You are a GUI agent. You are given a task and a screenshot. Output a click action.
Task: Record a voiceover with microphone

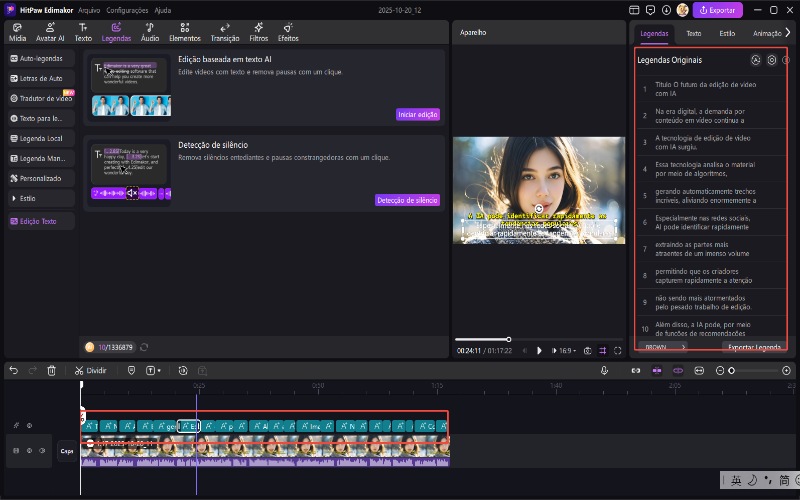pos(604,370)
